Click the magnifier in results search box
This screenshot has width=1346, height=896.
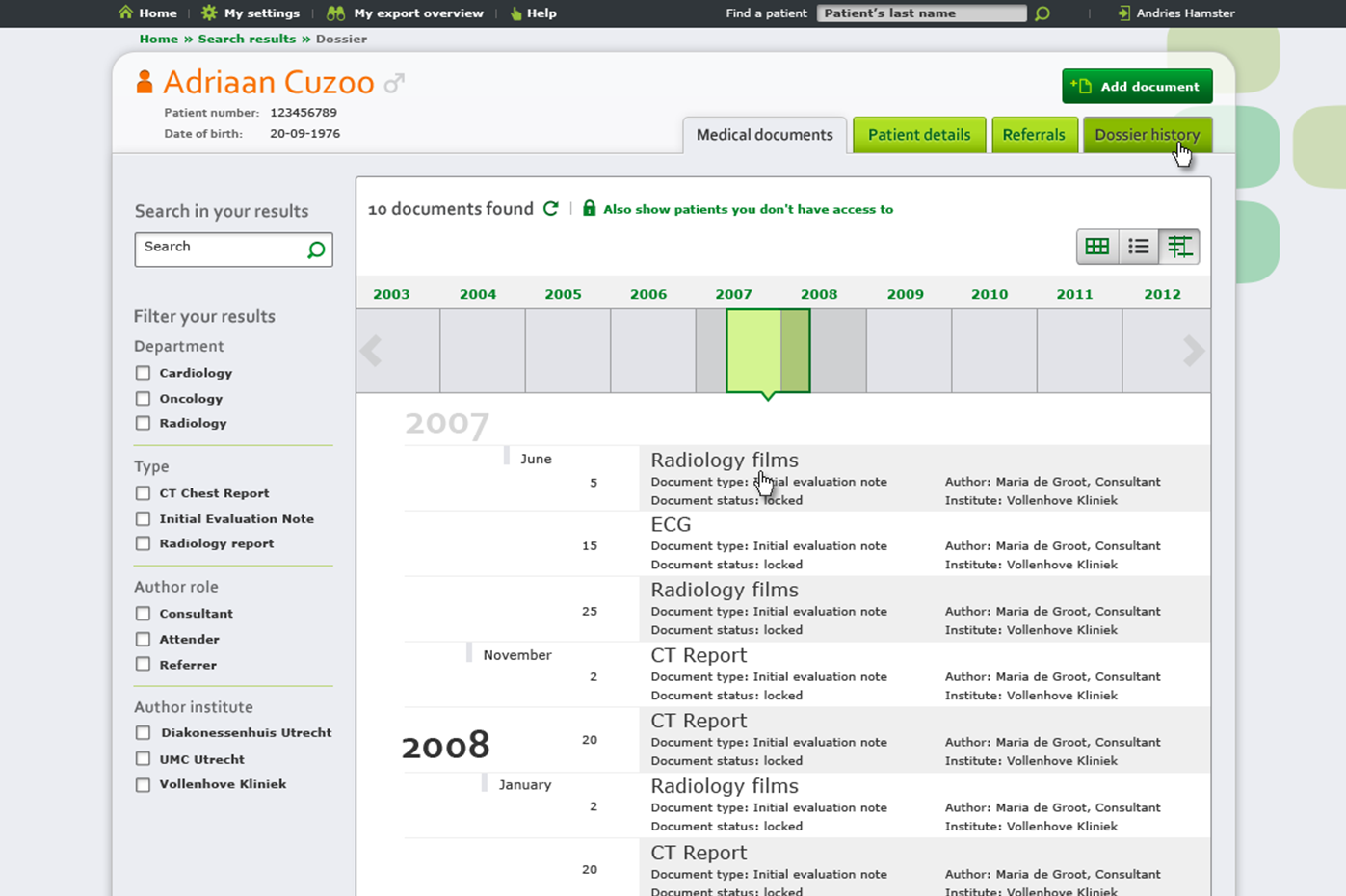click(316, 250)
